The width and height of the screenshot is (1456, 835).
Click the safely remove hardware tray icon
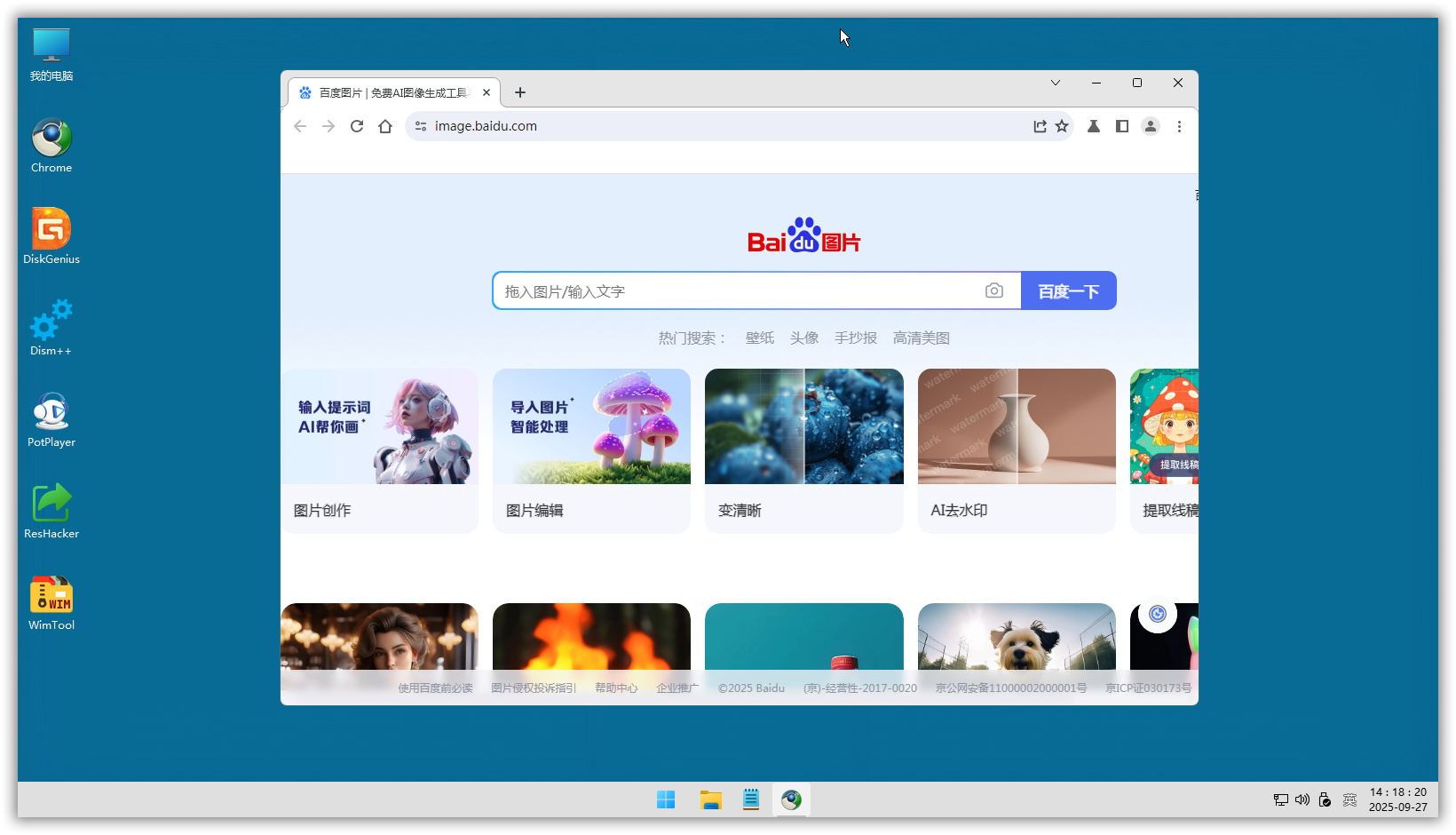(x=1325, y=799)
